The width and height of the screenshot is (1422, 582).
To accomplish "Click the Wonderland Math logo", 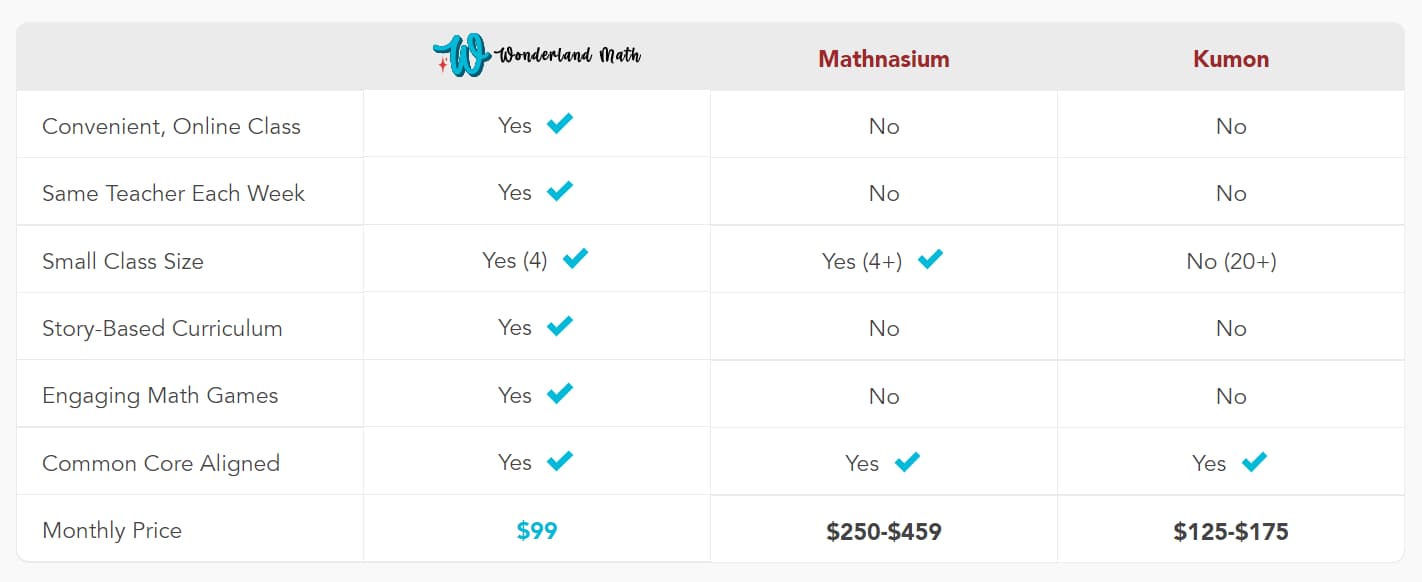I will click(537, 55).
